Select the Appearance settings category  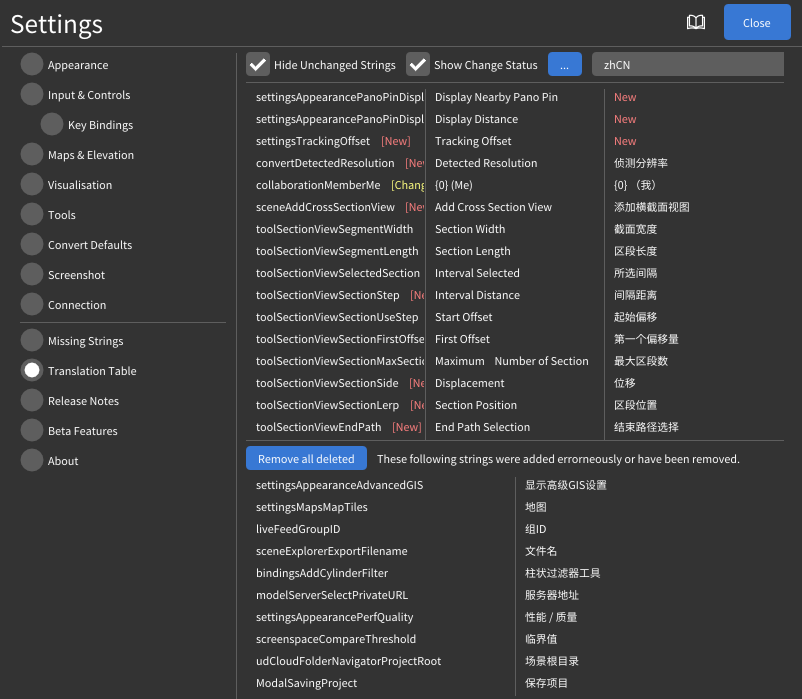tap(77, 65)
